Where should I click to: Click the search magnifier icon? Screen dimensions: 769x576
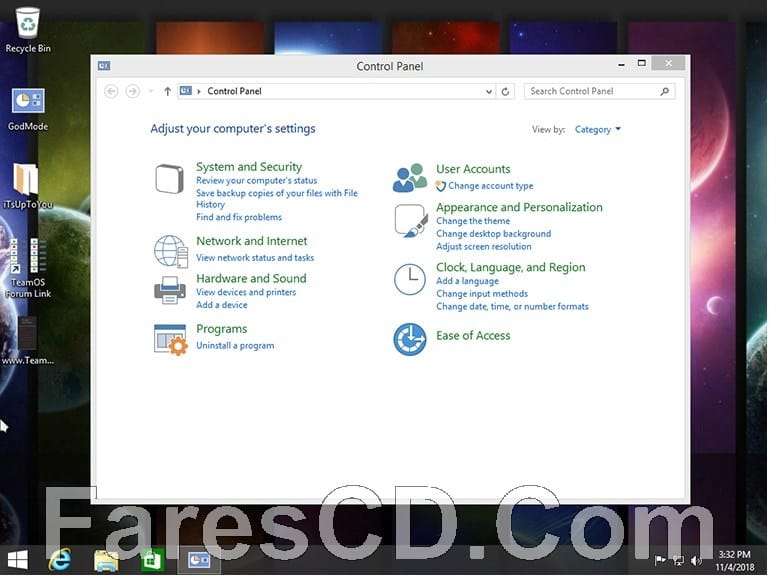coord(665,91)
